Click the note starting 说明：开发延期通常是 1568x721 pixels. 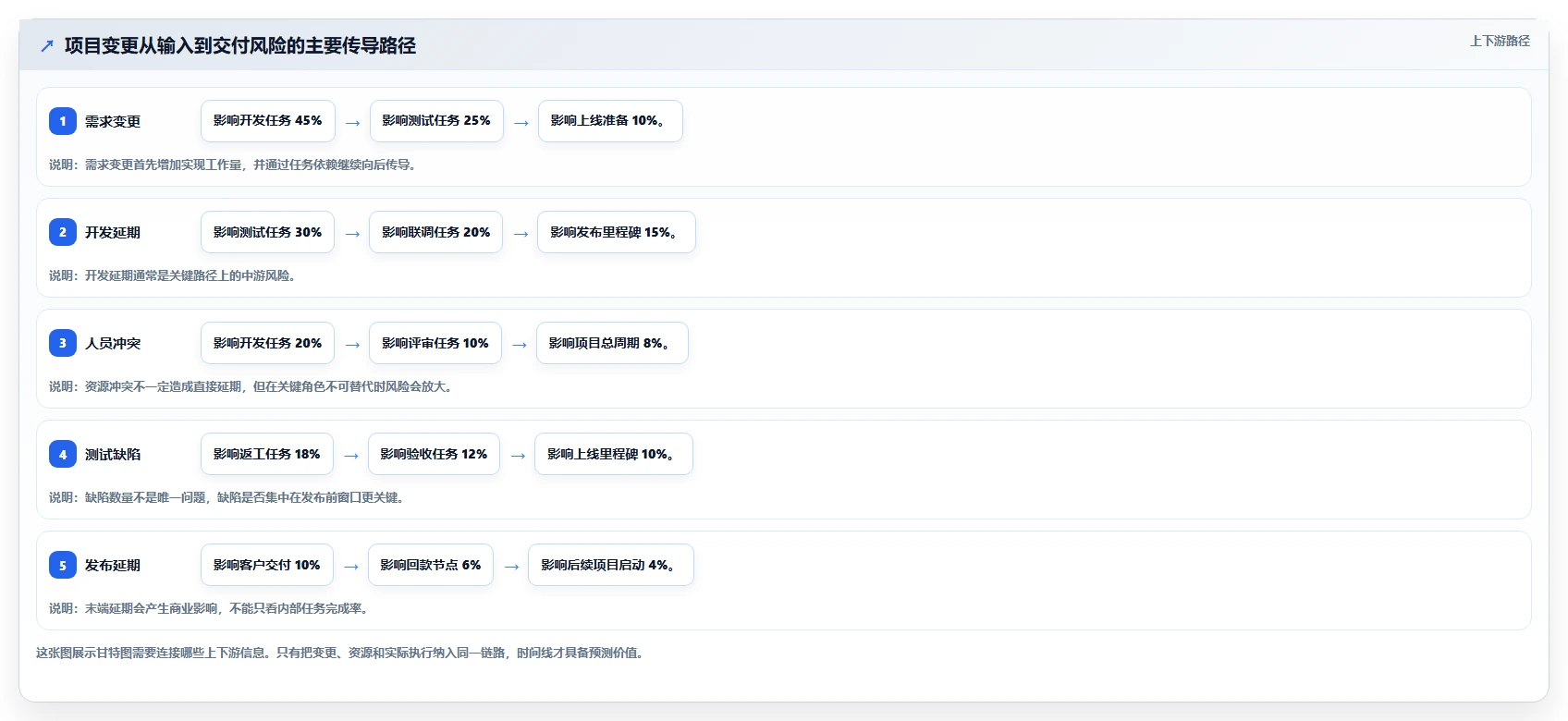click(175, 275)
